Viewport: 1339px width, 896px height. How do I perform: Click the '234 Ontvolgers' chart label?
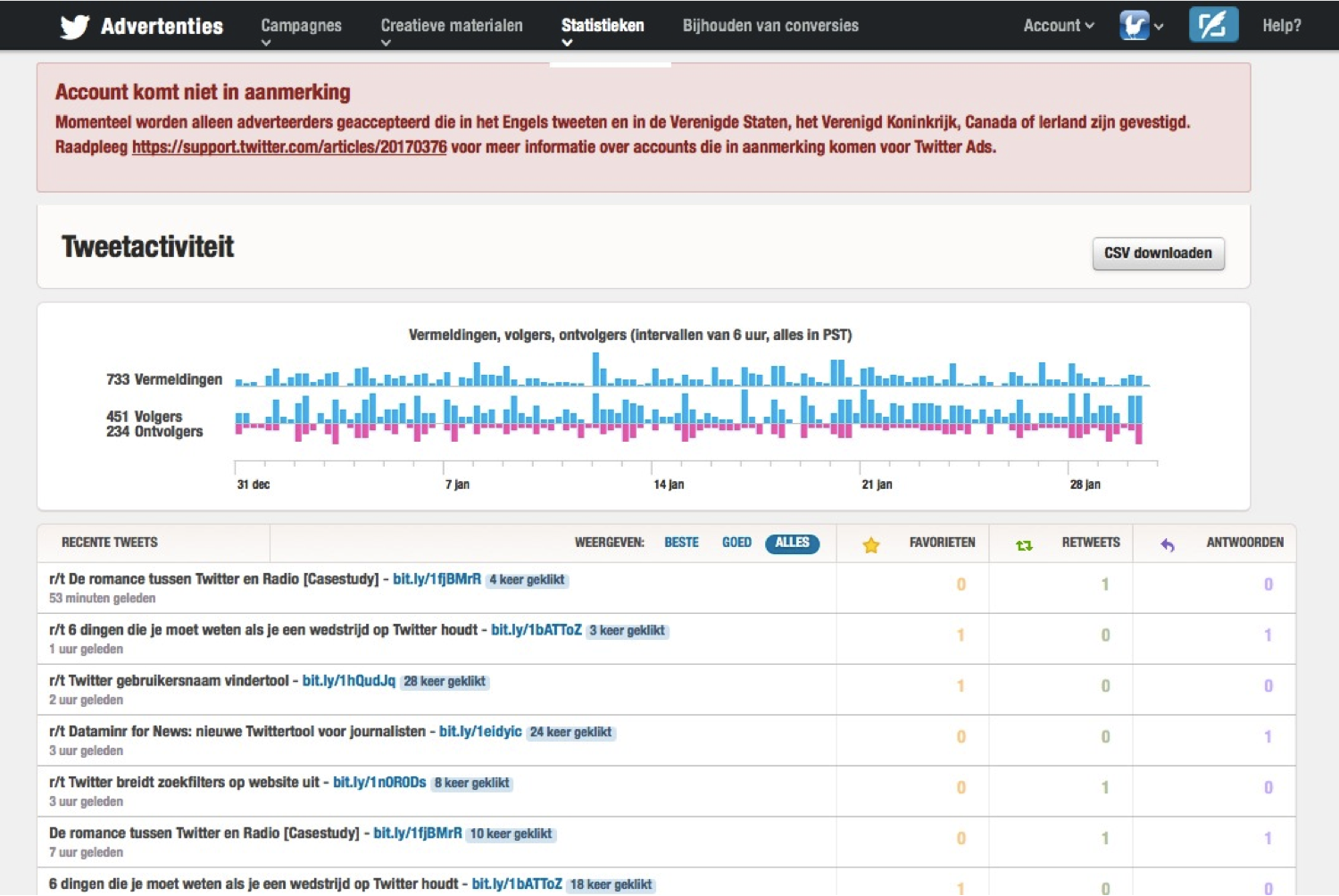154,432
